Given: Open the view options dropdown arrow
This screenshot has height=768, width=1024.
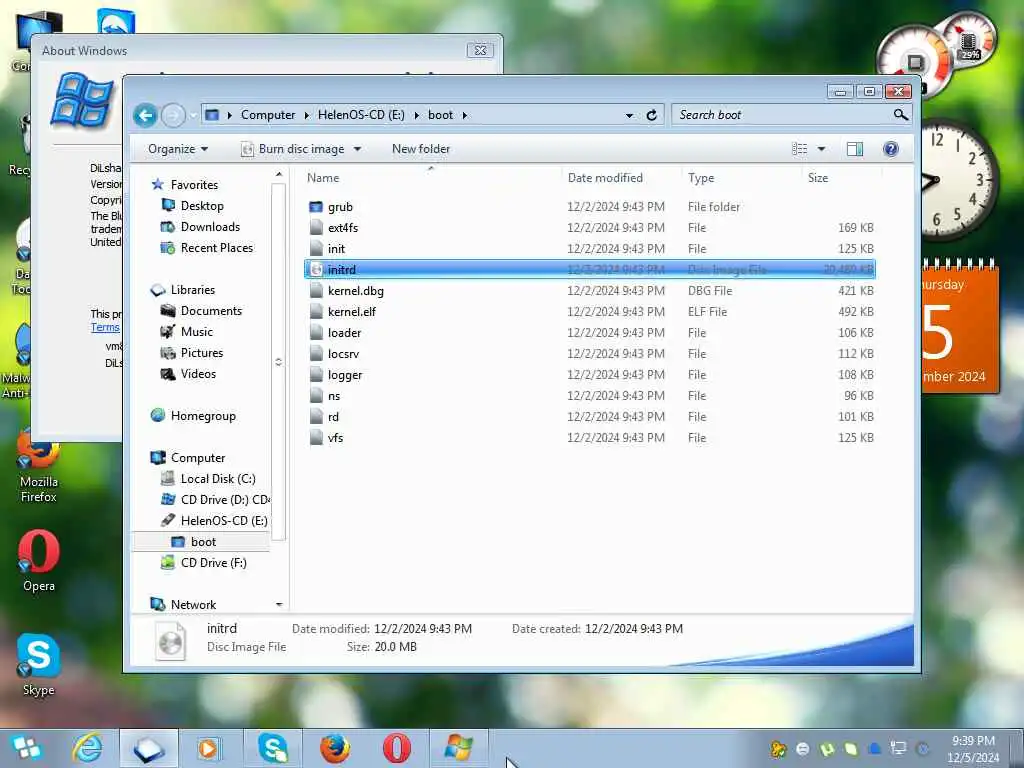Looking at the screenshot, I should coord(821,149).
